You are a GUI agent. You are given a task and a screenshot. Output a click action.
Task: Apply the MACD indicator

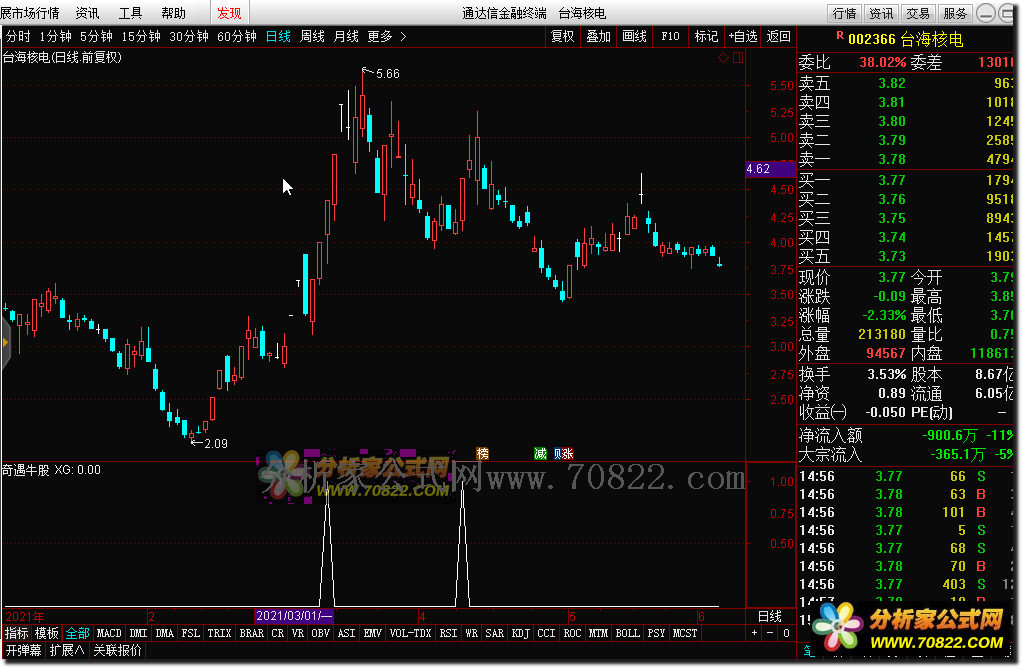tap(109, 633)
